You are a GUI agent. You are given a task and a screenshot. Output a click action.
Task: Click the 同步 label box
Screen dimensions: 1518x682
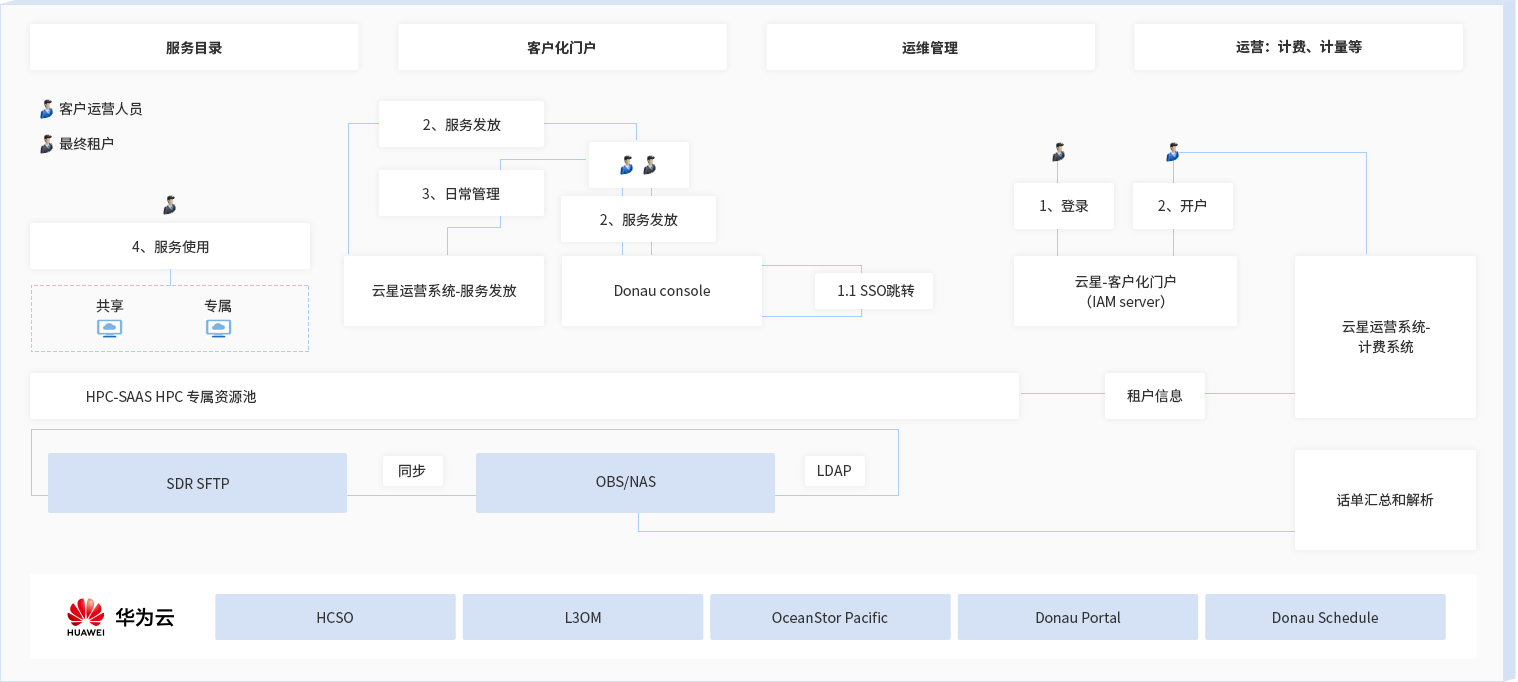tap(412, 471)
